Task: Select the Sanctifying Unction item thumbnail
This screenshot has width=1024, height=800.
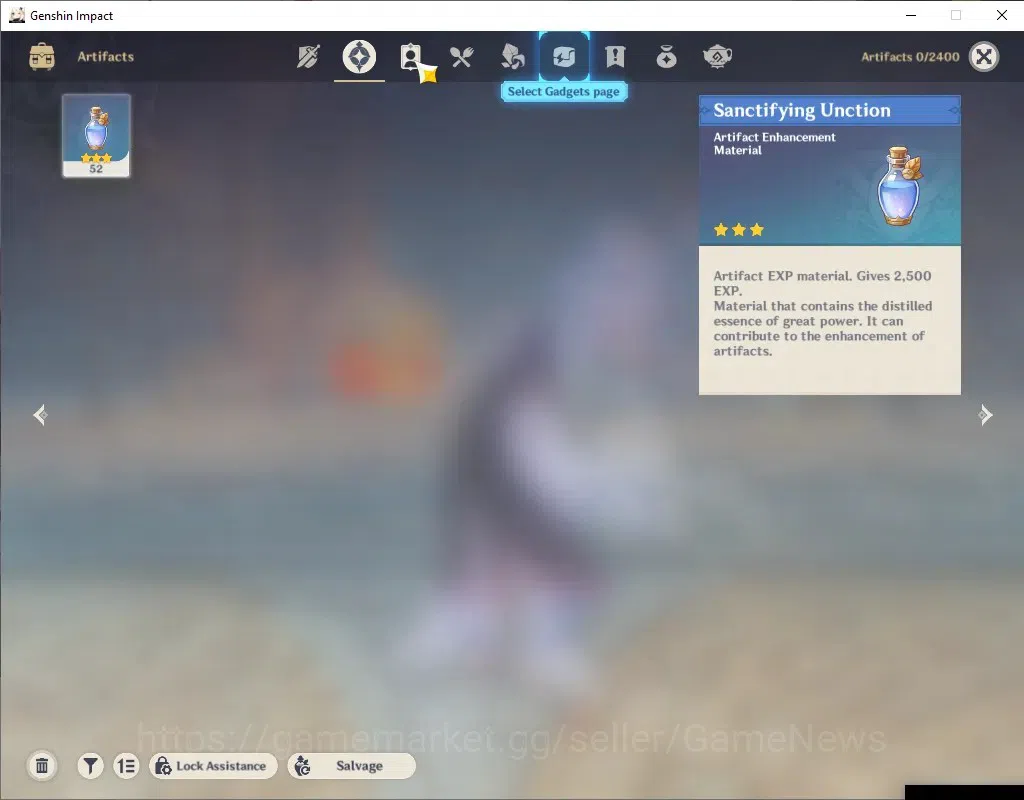Action: coord(96,136)
